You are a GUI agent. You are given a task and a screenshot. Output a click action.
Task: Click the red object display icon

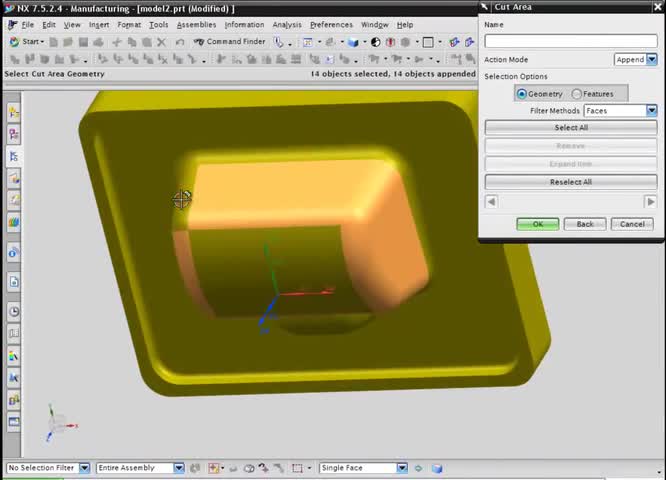pyautogui.click(x=390, y=42)
